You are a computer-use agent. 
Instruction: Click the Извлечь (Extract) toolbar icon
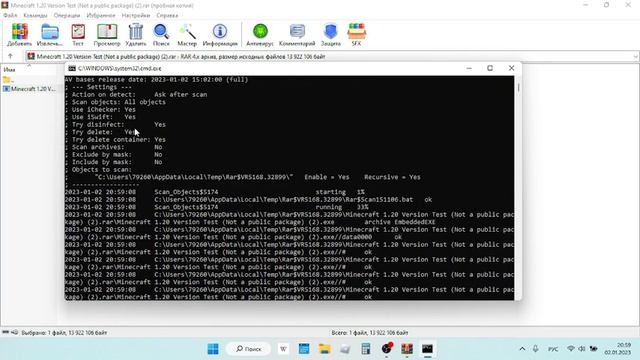[50, 34]
